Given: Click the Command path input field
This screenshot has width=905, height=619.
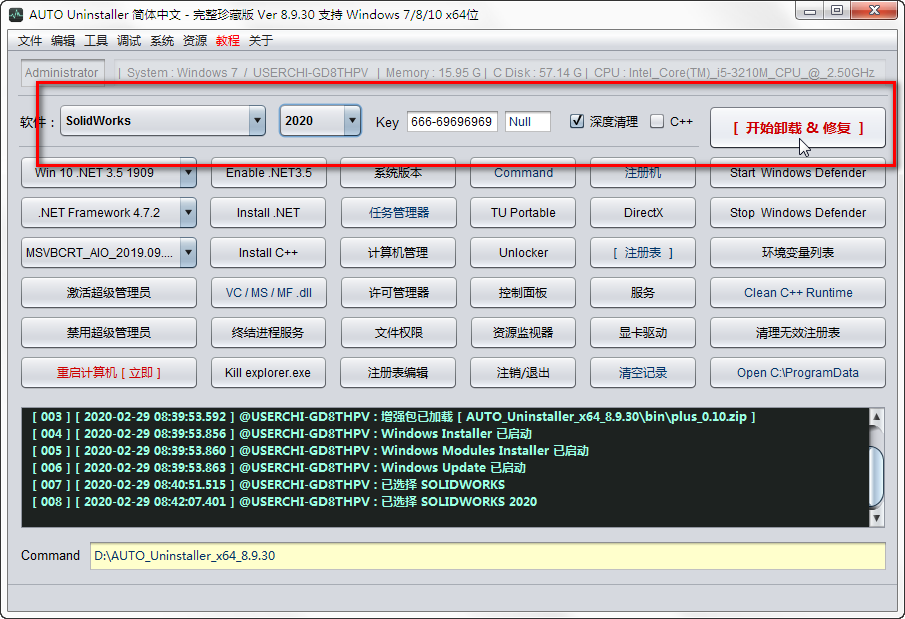Looking at the screenshot, I should coord(487,555).
